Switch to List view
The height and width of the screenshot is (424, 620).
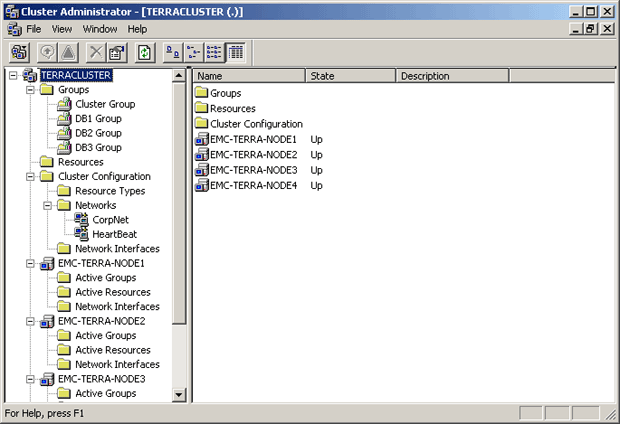click(x=214, y=52)
